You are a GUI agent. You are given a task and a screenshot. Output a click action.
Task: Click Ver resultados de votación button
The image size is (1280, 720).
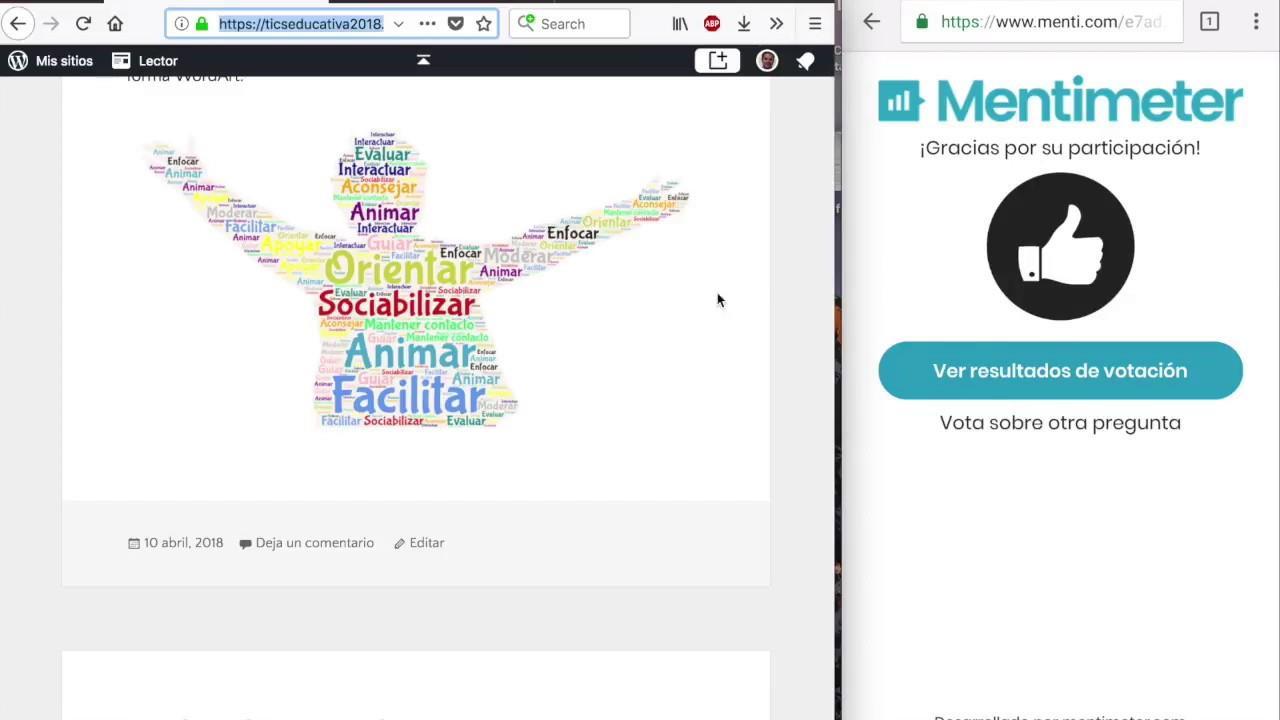(1060, 371)
